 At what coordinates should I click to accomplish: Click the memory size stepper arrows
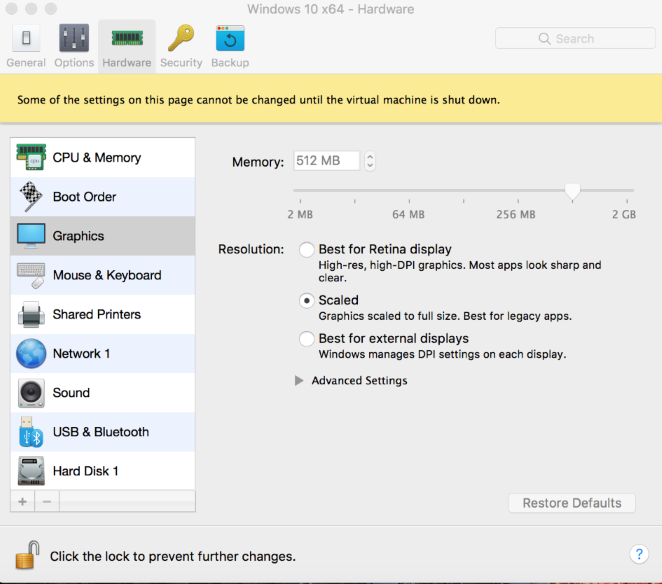point(370,161)
